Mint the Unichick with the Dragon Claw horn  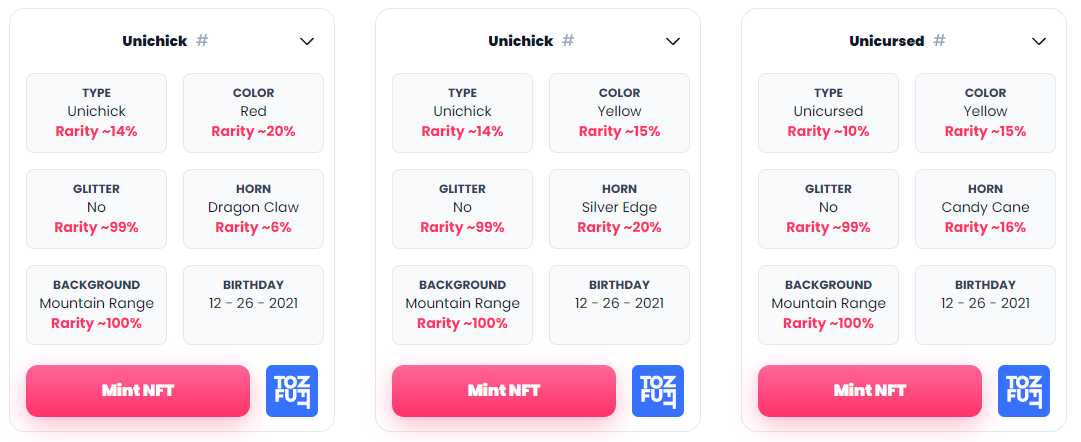pyautogui.click(x=138, y=391)
